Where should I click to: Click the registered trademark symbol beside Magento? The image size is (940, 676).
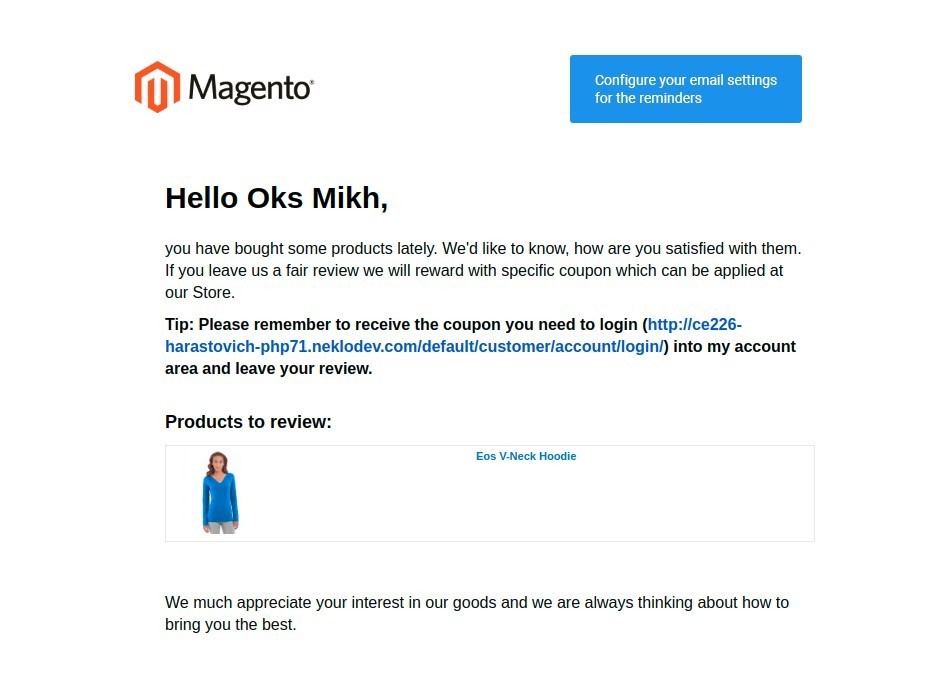click(x=311, y=80)
